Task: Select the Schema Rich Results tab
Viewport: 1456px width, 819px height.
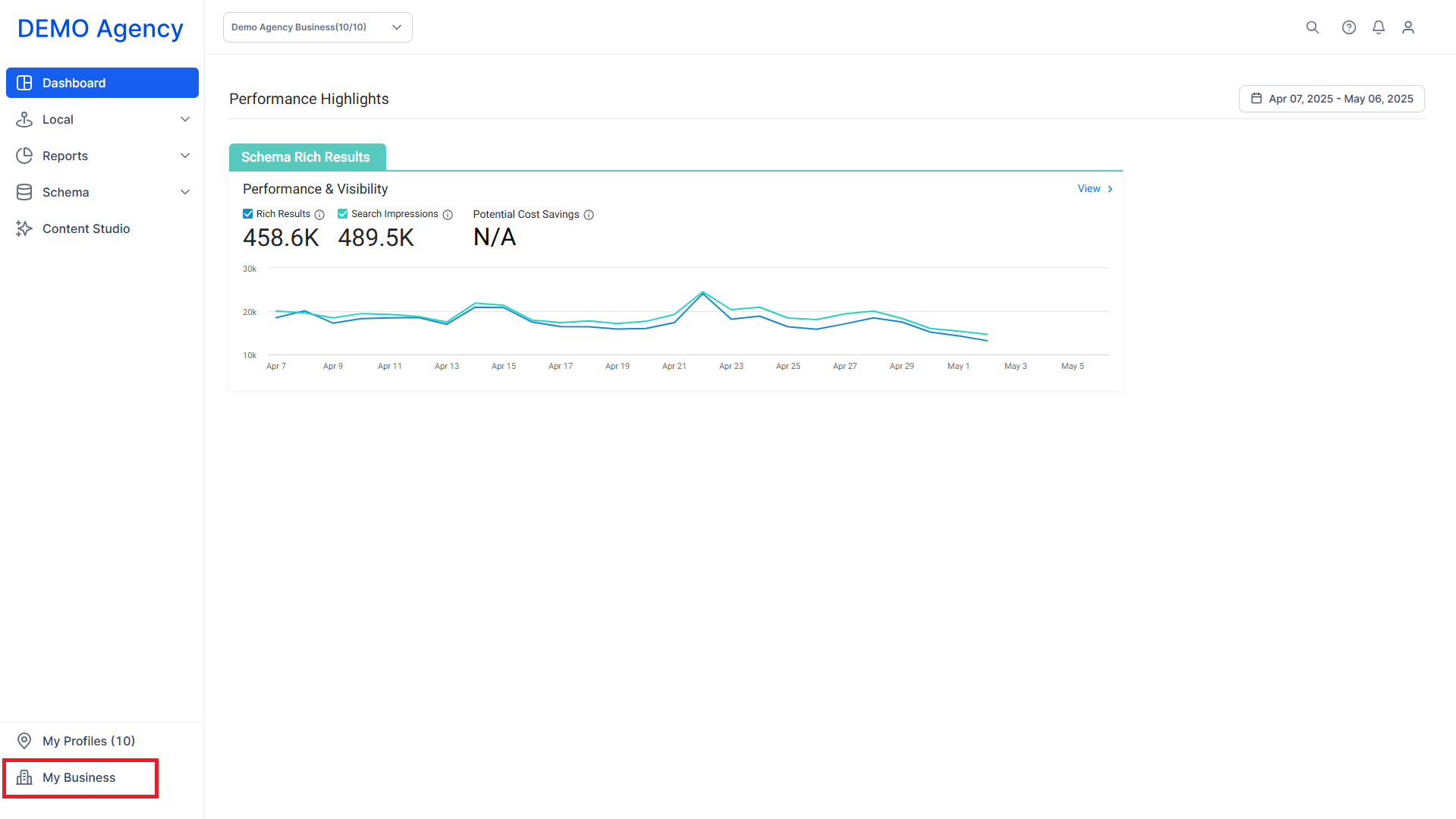Action: 307,157
